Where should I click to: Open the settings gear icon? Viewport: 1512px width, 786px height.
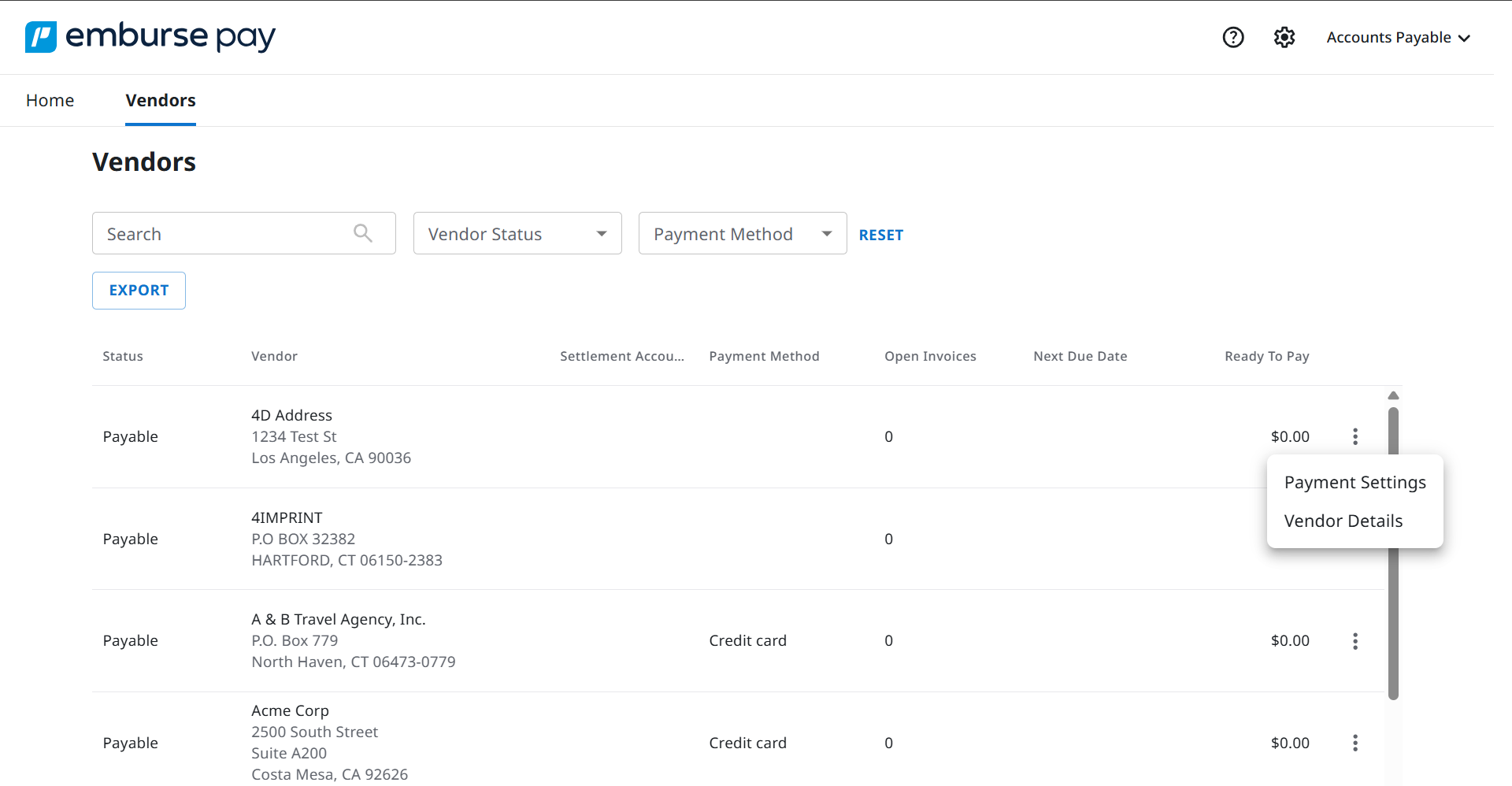pyautogui.click(x=1284, y=37)
